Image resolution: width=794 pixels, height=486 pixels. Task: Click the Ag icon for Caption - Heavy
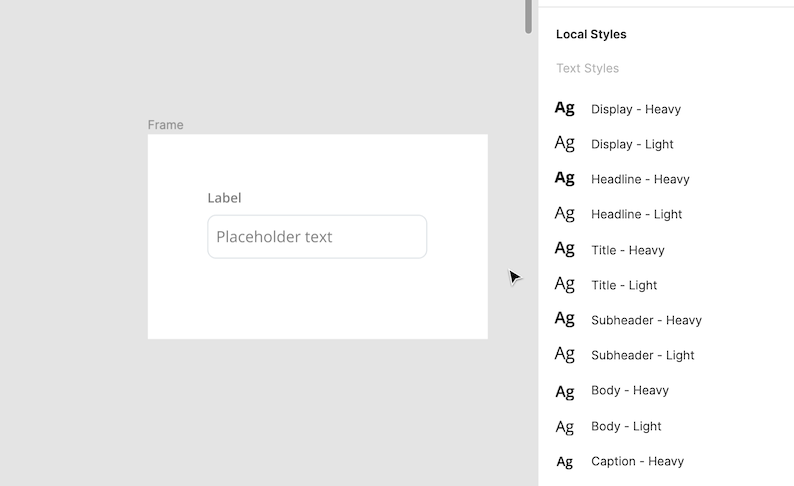click(565, 462)
